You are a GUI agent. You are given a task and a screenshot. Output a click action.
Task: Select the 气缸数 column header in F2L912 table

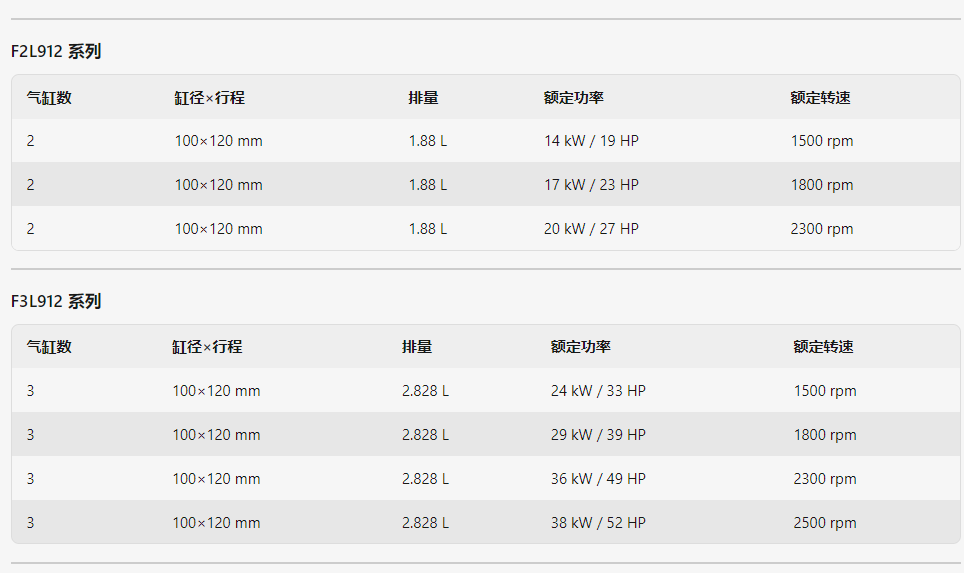pyautogui.click(x=49, y=98)
